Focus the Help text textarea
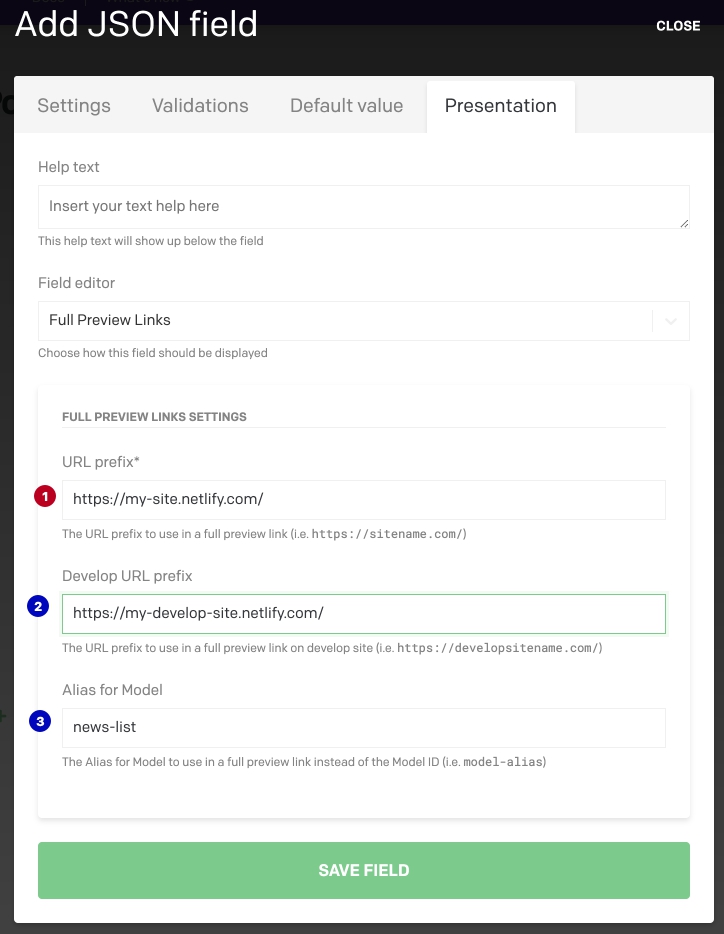Viewport: 724px width, 934px height. 363,207
